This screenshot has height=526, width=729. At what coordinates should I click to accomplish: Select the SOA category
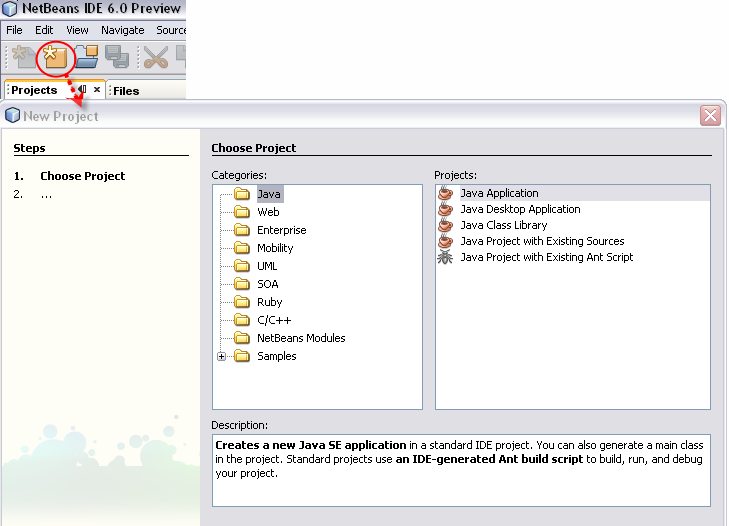point(268,284)
